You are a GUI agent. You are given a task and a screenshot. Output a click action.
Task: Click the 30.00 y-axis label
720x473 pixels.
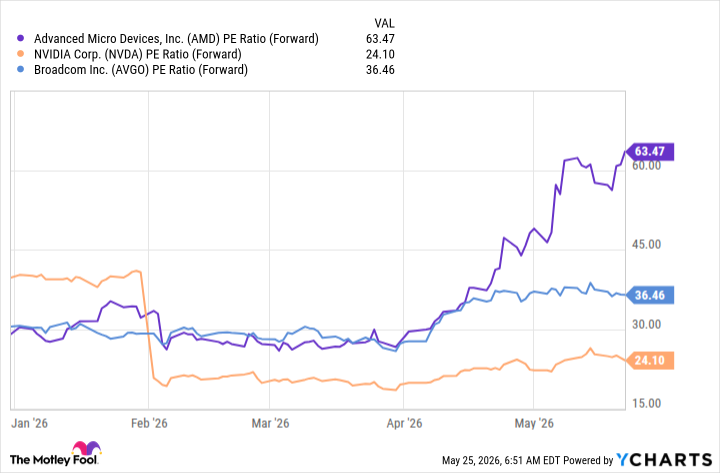click(x=647, y=324)
